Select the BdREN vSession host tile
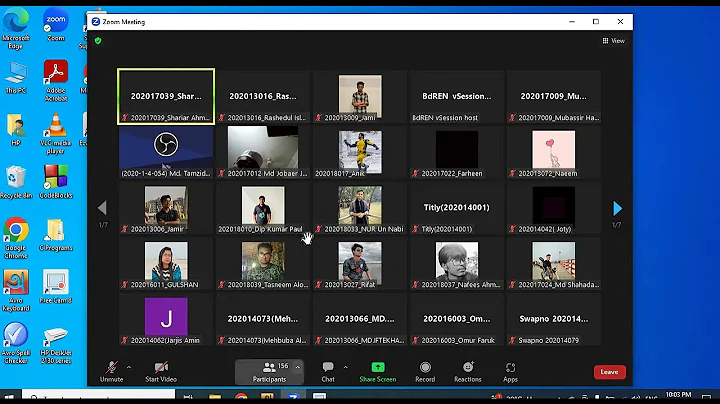Image resolution: width=720 pixels, height=404 pixels. [456, 96]
